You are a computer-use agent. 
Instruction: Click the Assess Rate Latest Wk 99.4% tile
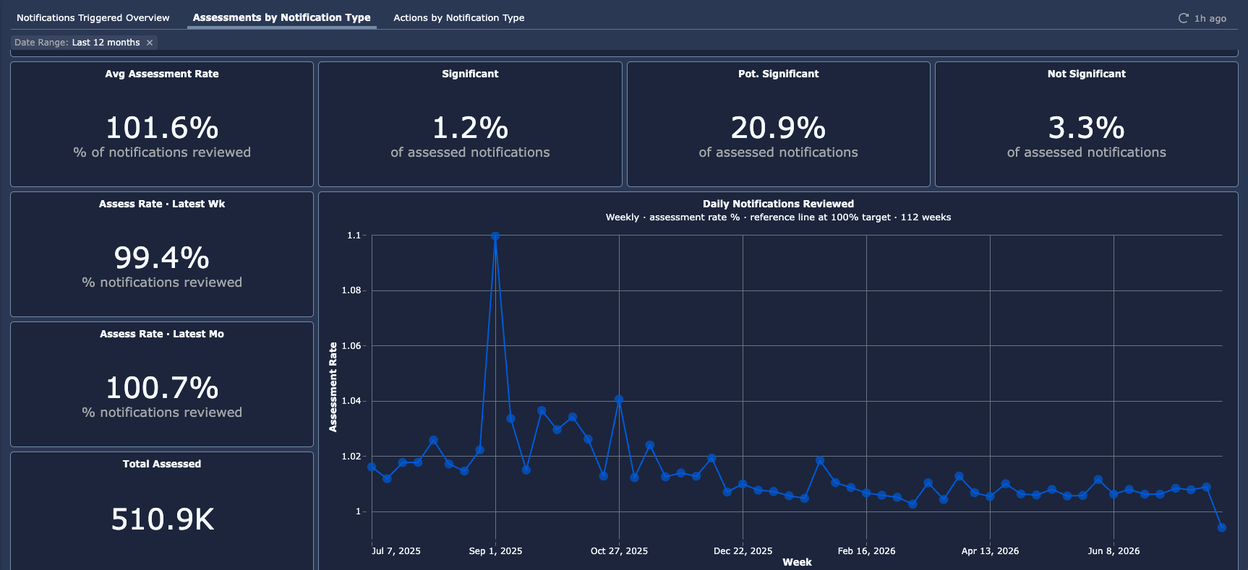[x=162, y=254]
